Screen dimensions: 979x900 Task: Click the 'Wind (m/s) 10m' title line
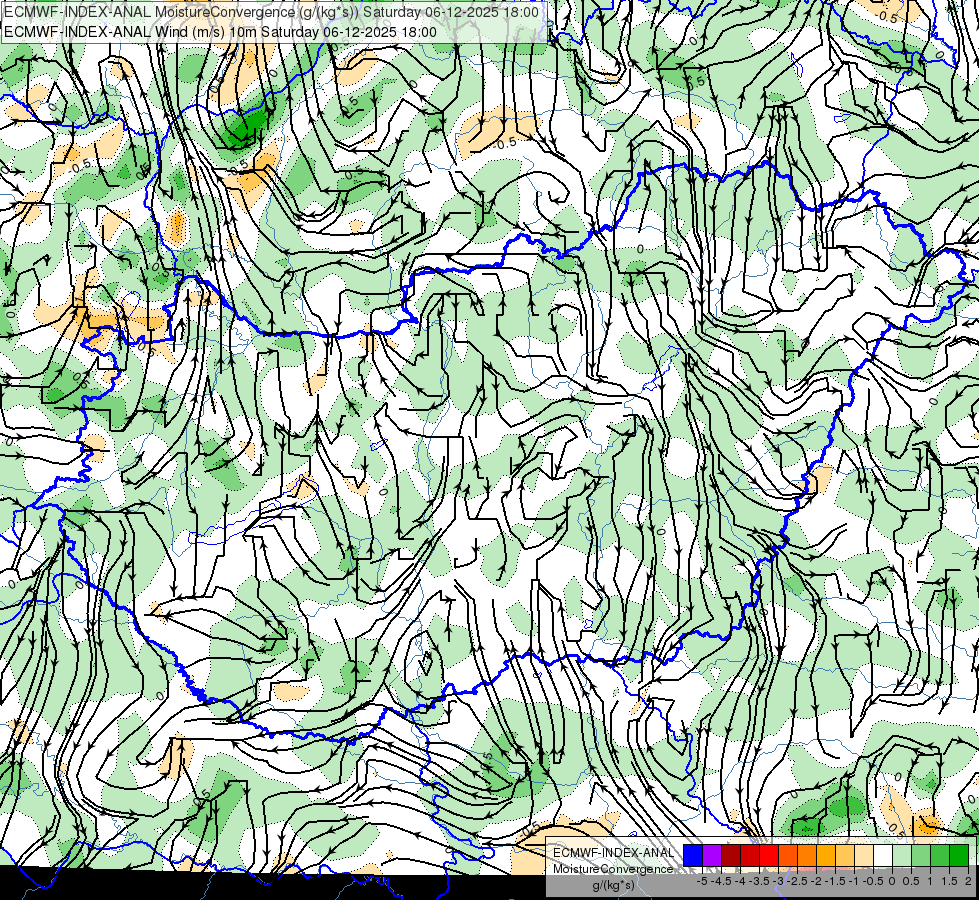tap(220, 32)
